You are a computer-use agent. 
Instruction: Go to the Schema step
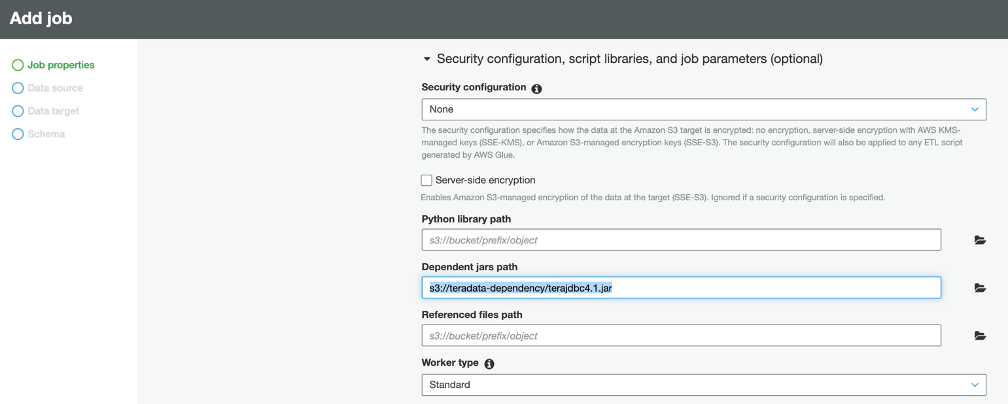pyautogui.click(x=45, y=134)
